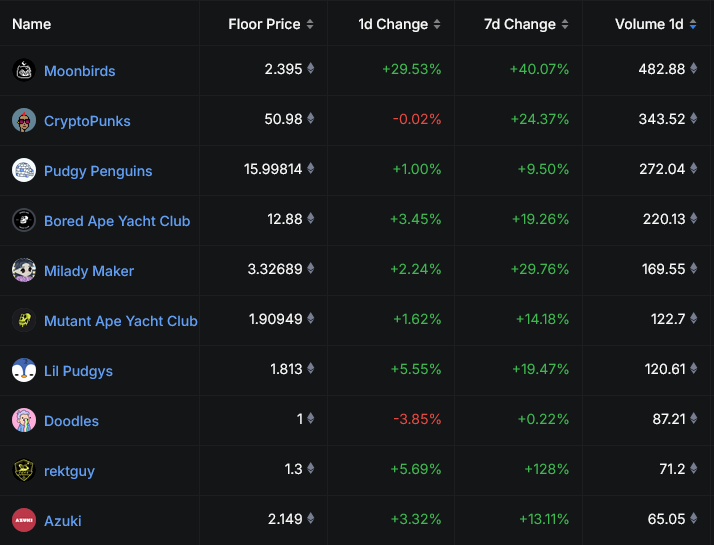Screen dimensions: 714x545
Task: Click the Azuki name link
Action: [x=63, y=521]
